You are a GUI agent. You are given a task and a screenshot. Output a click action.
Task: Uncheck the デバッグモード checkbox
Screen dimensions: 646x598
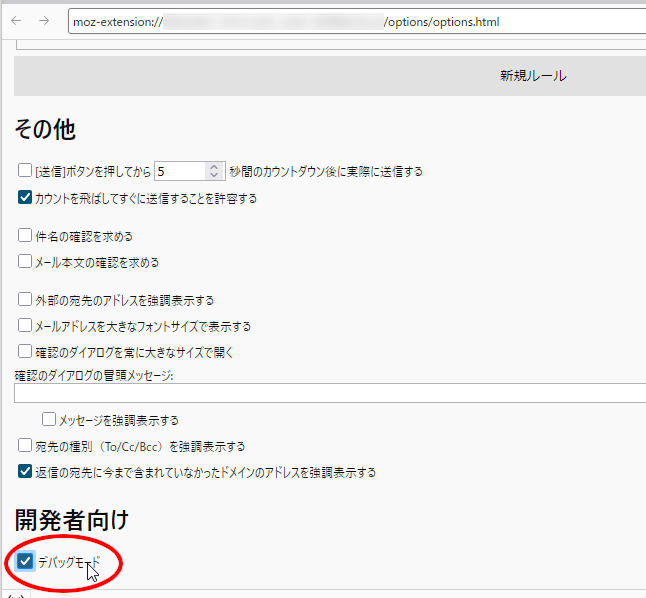[x=25, y=561]
